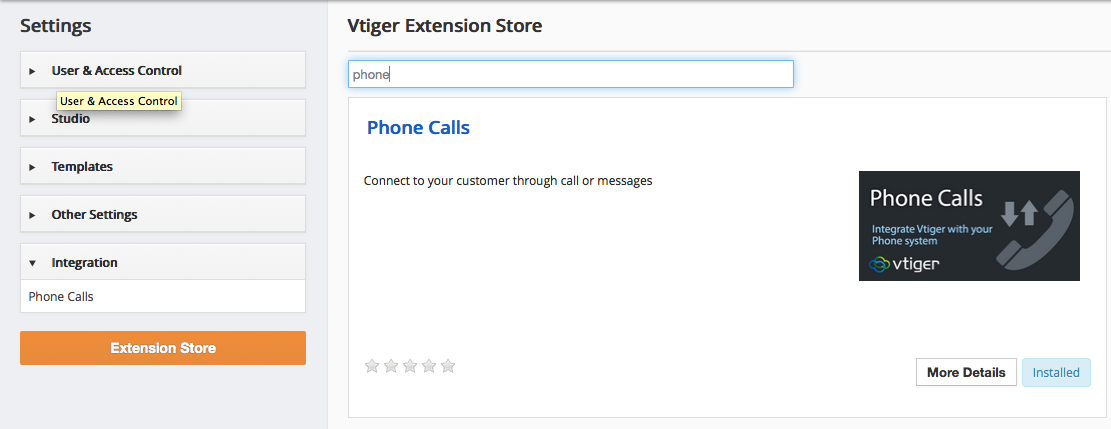Click the Phone Calls banner thumbnail

969,225
